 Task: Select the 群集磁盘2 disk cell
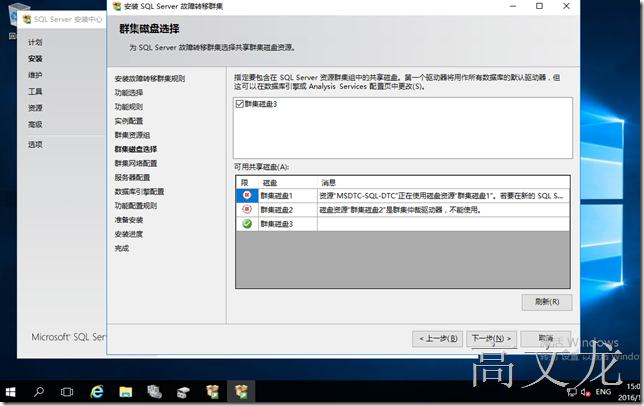point(288,210)
